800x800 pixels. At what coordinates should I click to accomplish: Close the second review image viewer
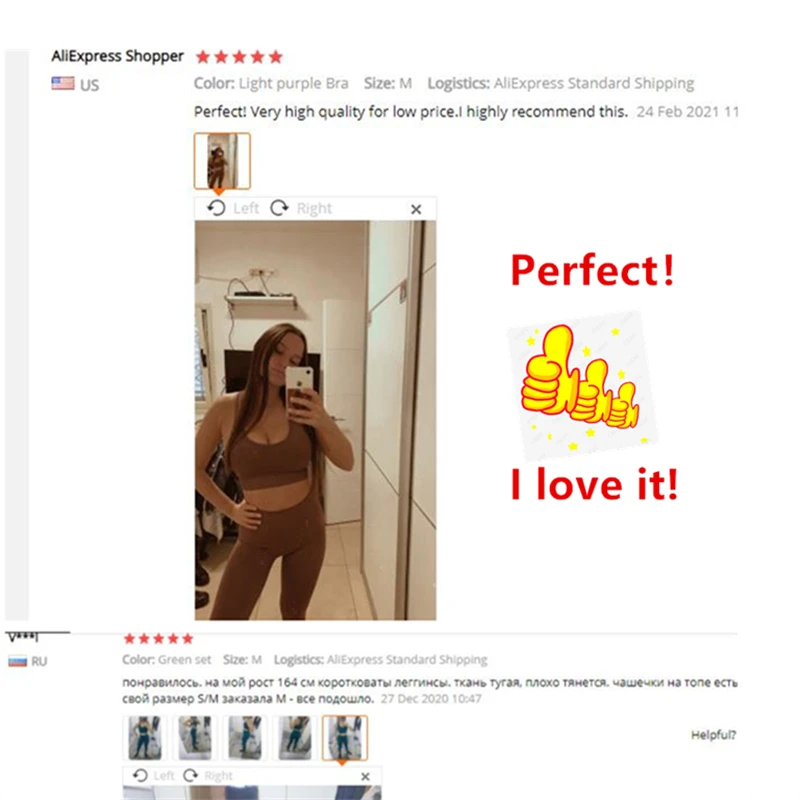click(365, 777)
